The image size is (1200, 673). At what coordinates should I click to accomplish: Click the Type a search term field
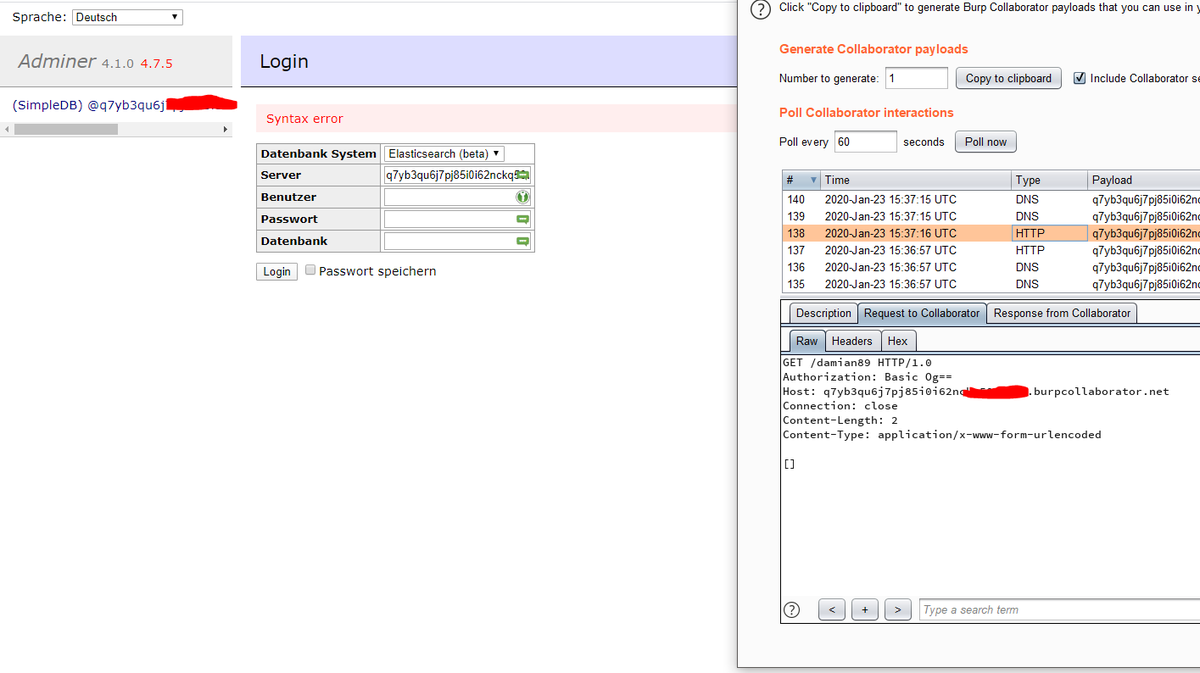click(1059, 609)
